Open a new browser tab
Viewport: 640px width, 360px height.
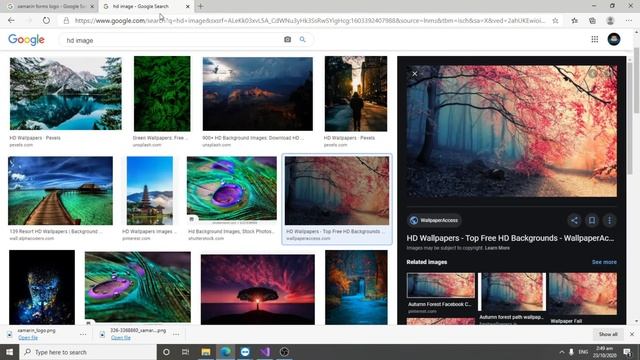tap(200, 6)
